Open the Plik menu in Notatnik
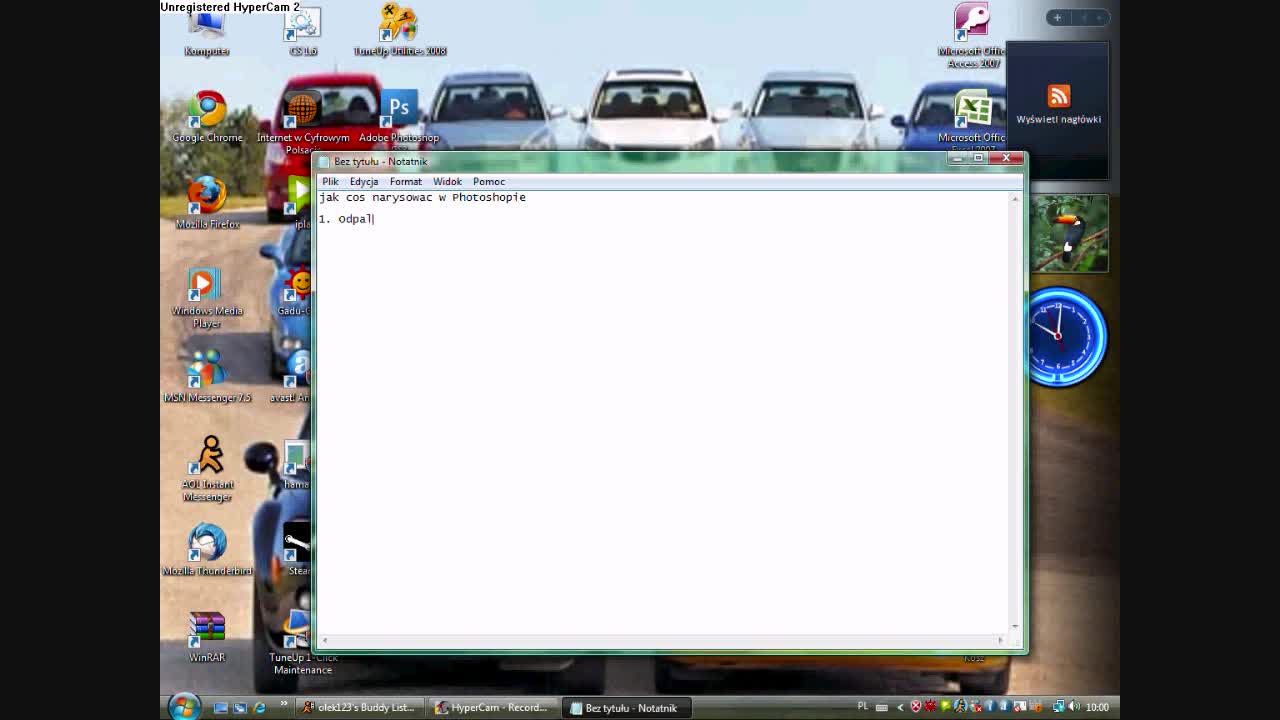 click(330, 181)
